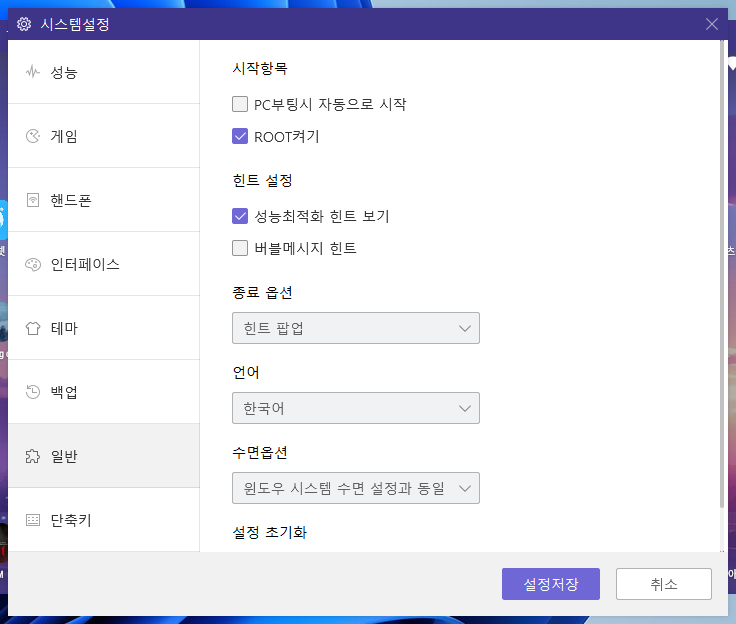Click the 시스템설정 gear icon in title bar
This screenshot has width=736, height=624.
click(x=24, y=24)
